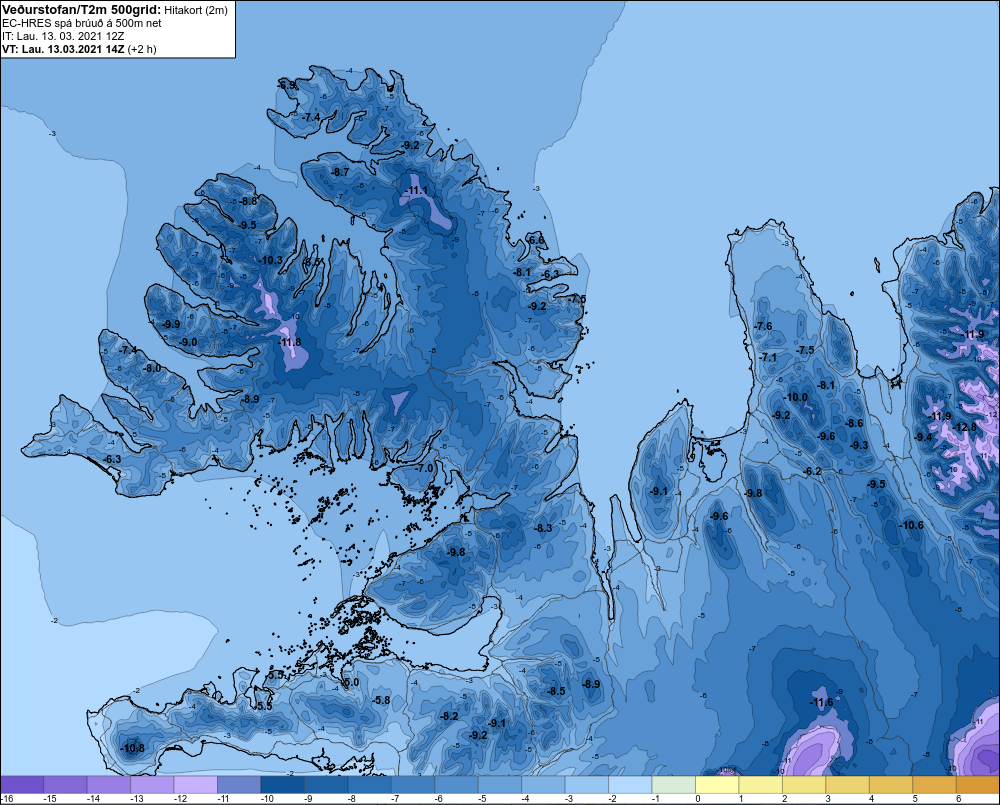This screenshot has height=805, width=1000.
Task: Select the -11.1 temperature label
Action: pyautogui.click(x=417, y=191)
